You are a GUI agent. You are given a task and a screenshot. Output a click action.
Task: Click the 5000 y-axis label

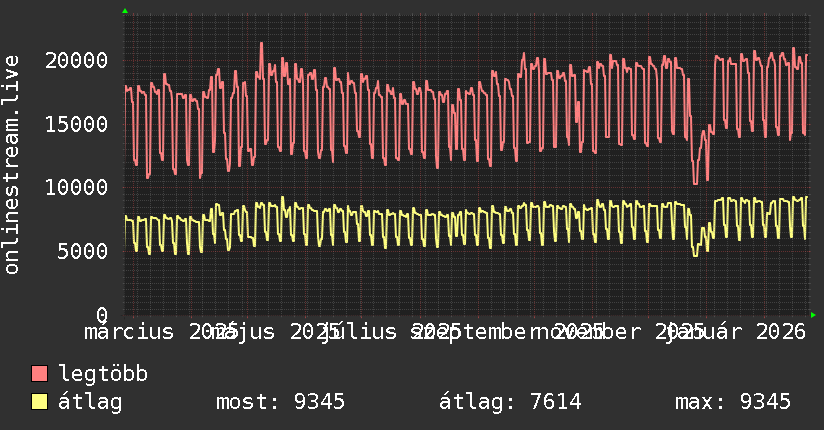pos(83,251)
